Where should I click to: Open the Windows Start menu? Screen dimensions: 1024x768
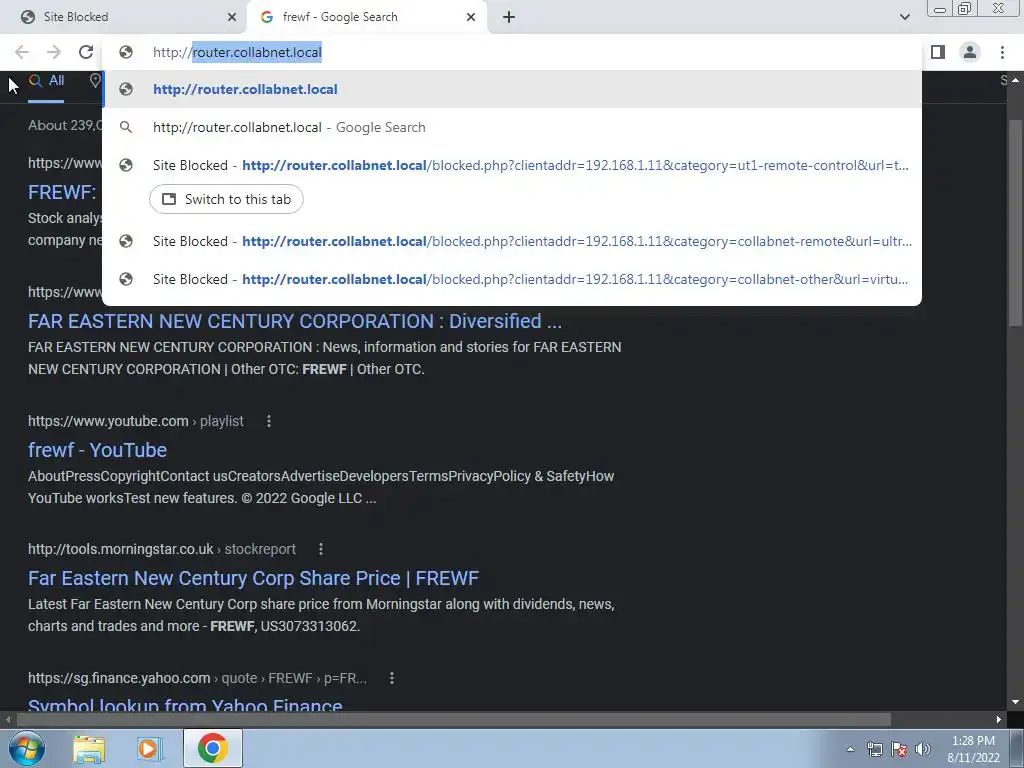pos(27,748)
